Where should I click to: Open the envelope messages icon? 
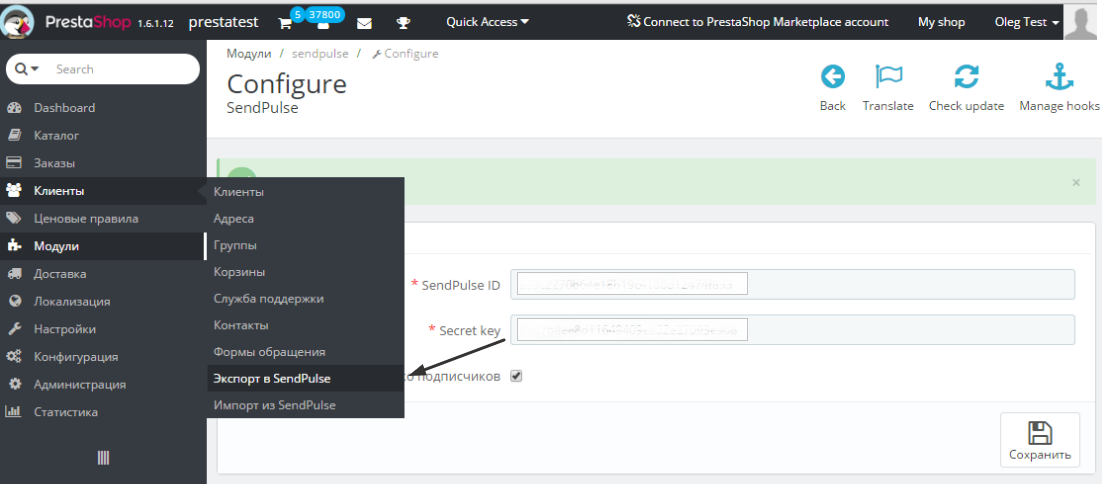click(x=364, y=23)
